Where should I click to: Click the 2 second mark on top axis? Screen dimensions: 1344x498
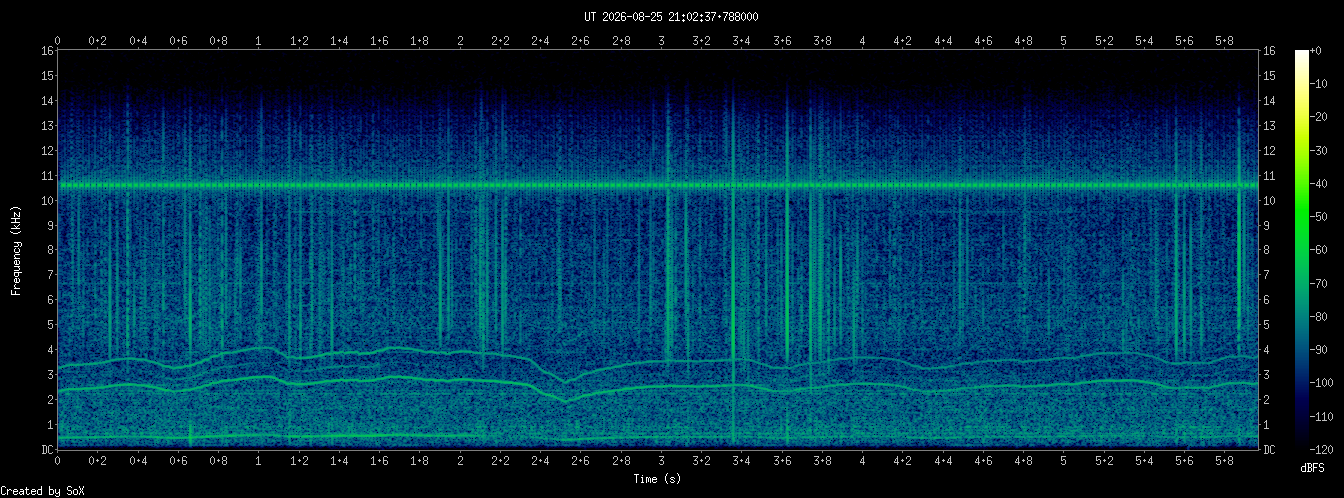click(x=460, y=41)
